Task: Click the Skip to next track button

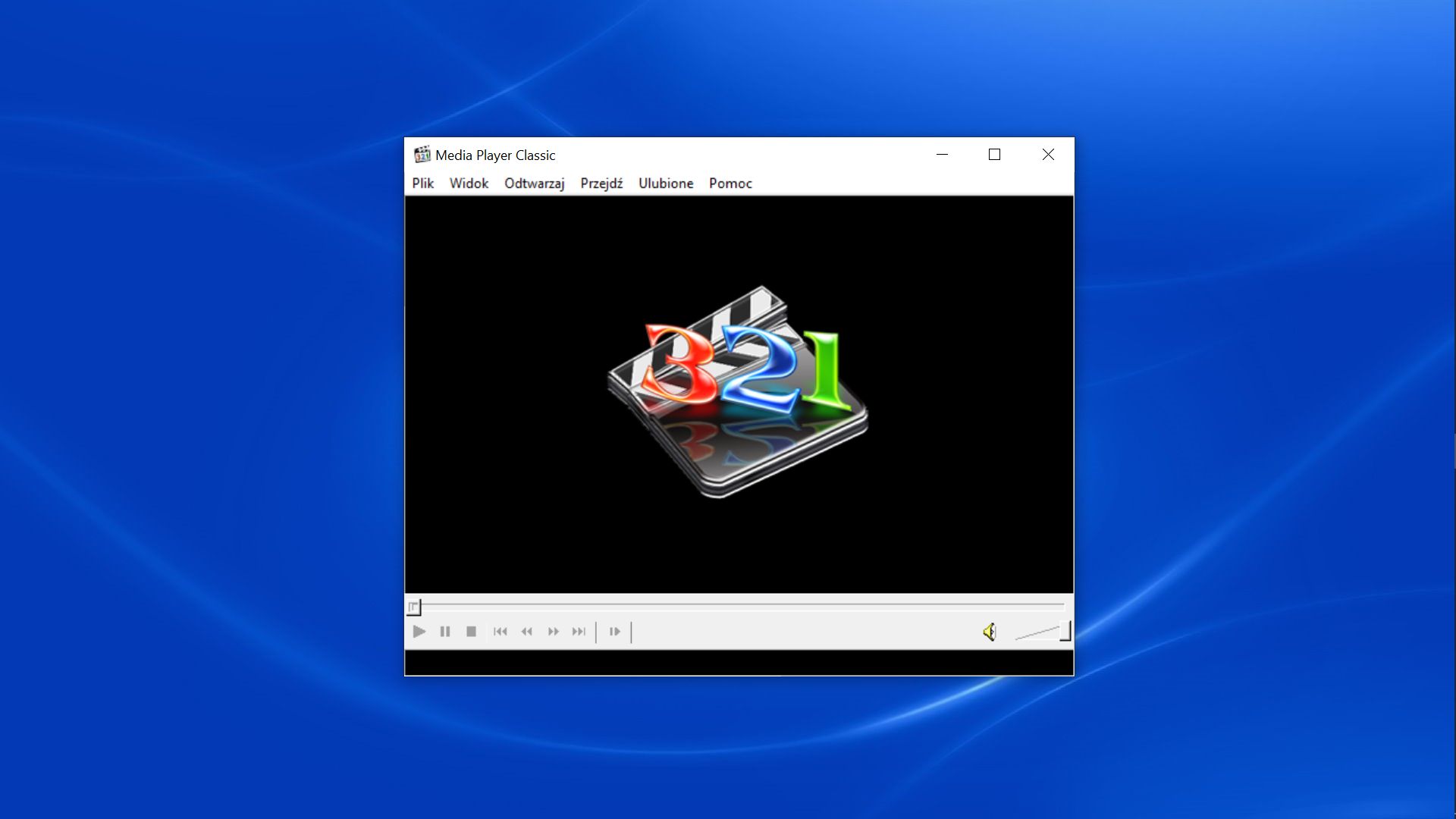Action: [x=579, y=631]
